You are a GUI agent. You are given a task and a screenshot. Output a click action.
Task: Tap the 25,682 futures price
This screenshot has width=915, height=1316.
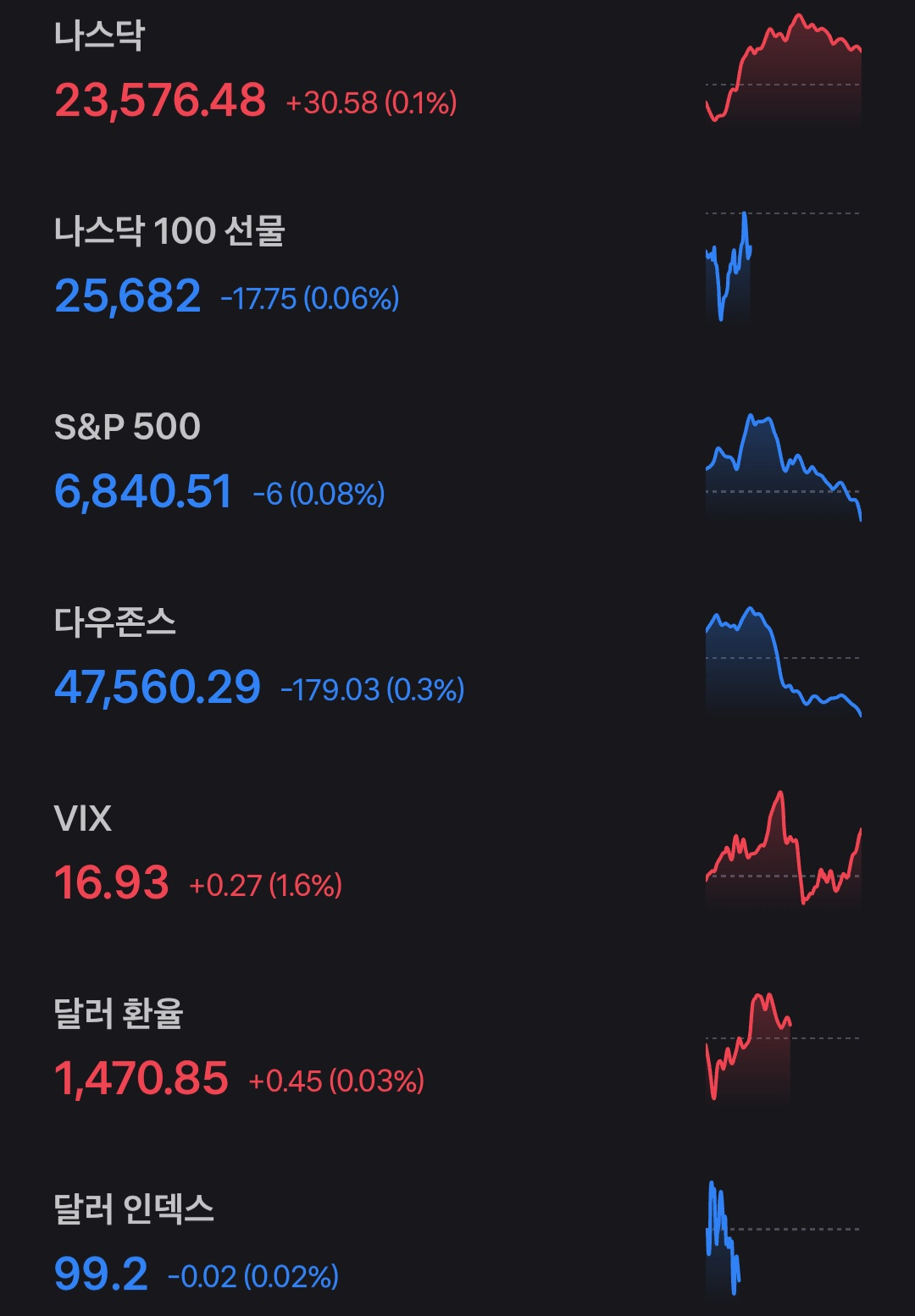pyautogui.click(x=128, y=296)
